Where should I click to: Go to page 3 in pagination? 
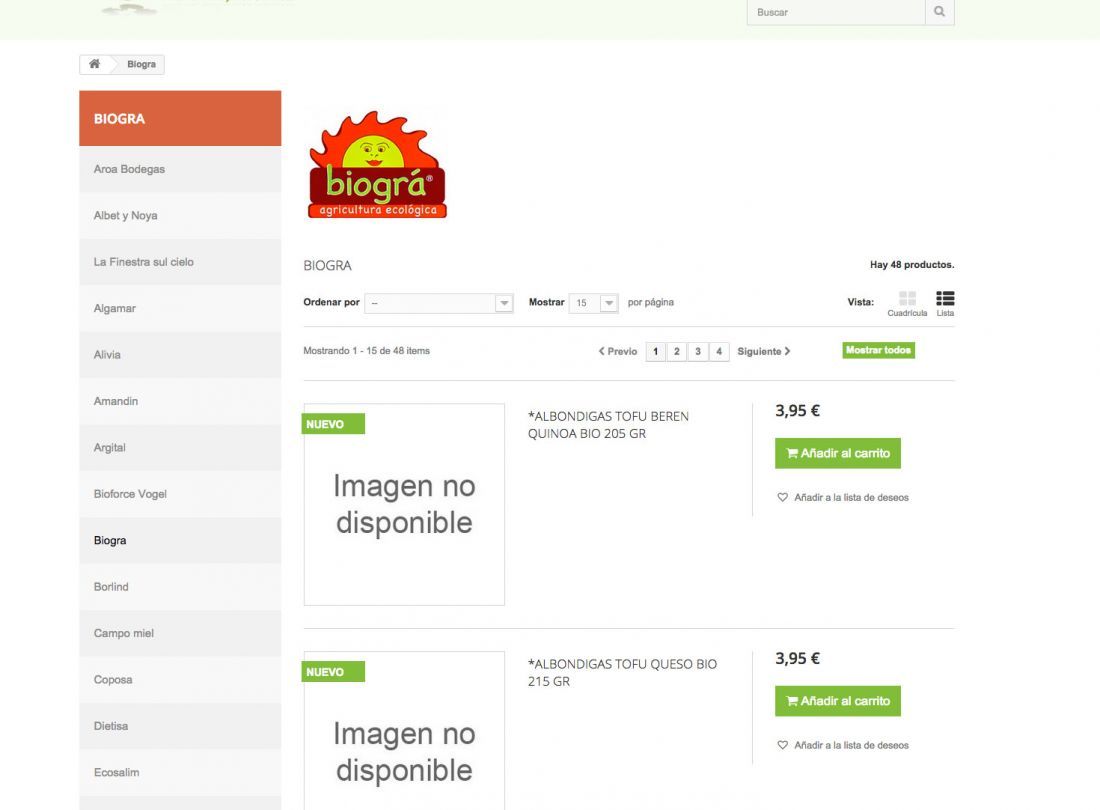[x=697, y=351]
